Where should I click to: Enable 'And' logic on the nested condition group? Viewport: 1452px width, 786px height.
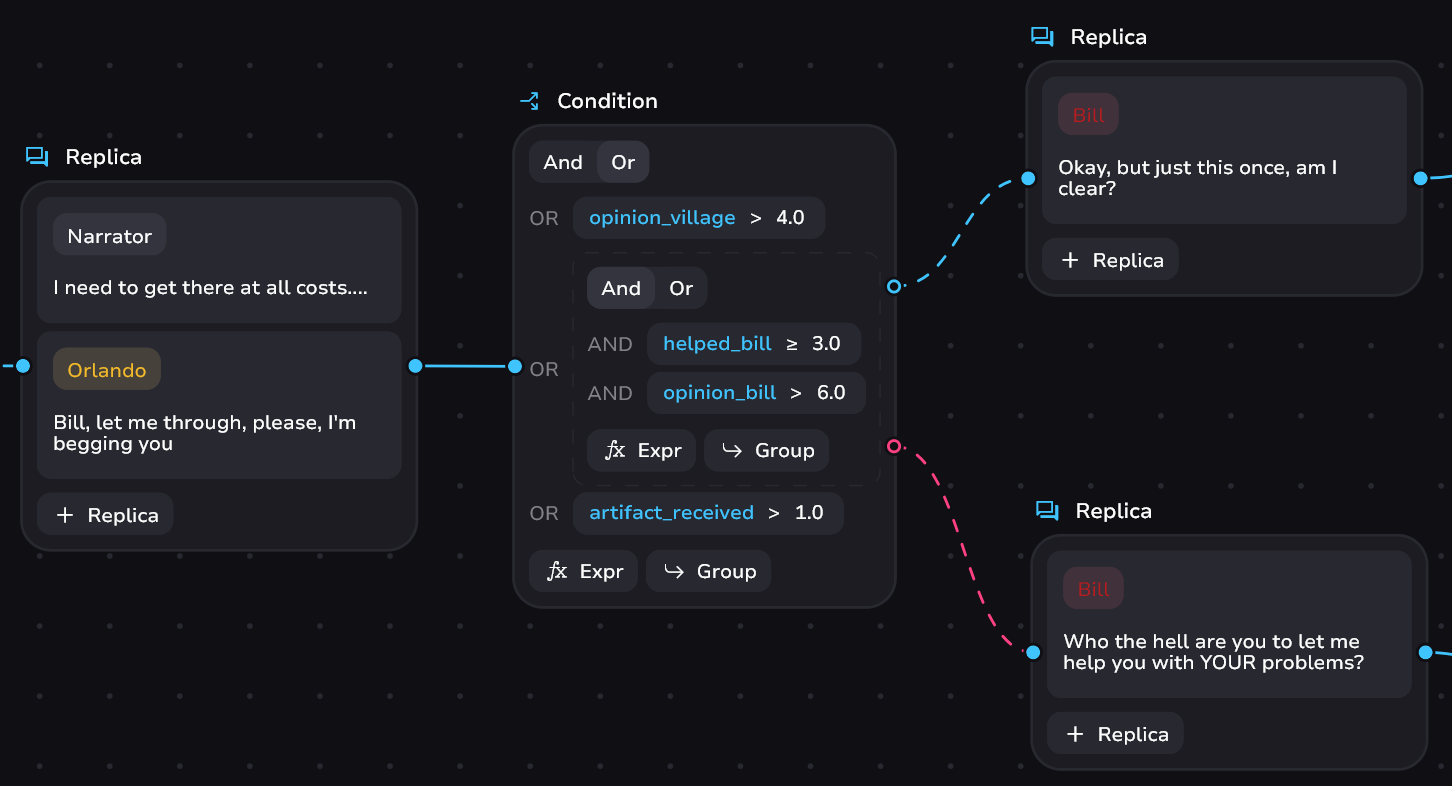[x=620, y=288]
